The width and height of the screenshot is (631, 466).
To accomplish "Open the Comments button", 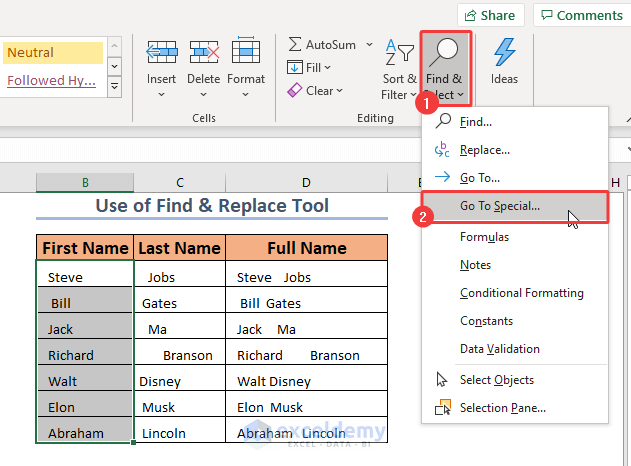I will point(580,15).
